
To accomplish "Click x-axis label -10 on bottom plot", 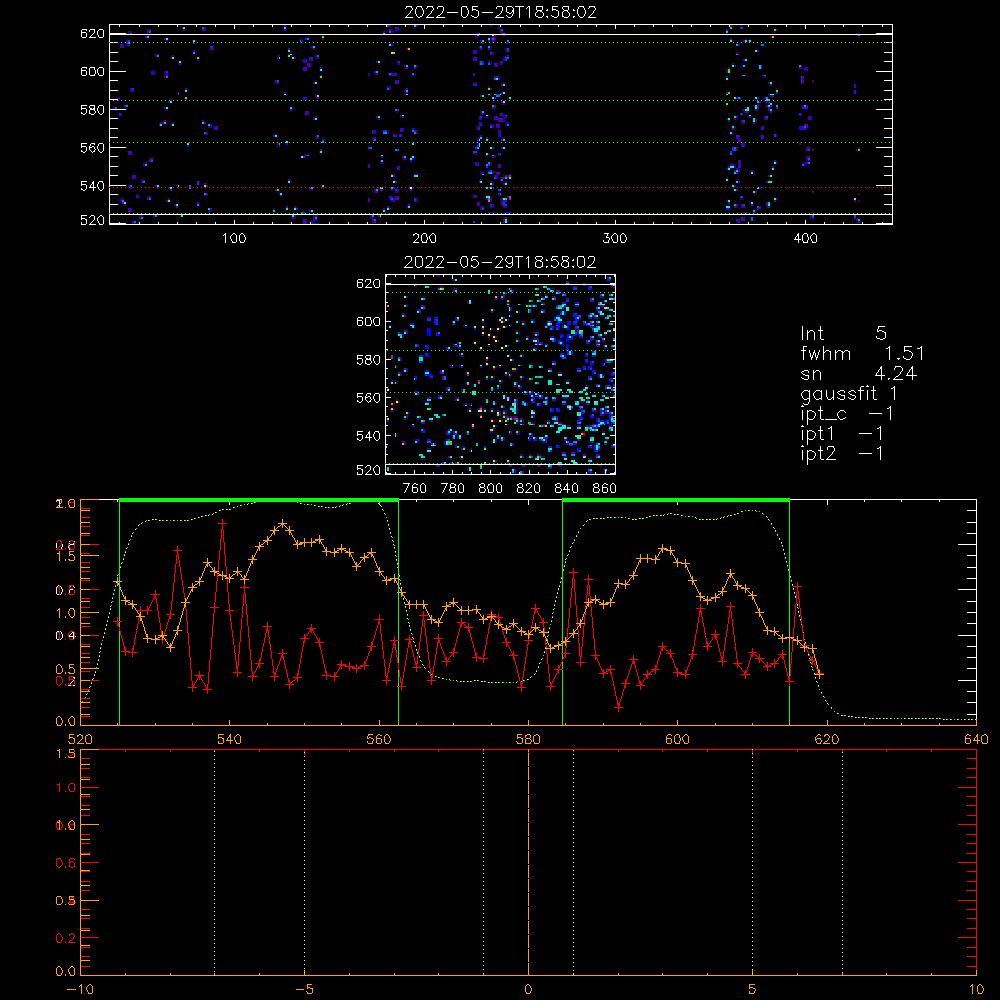I will point(80,989).
